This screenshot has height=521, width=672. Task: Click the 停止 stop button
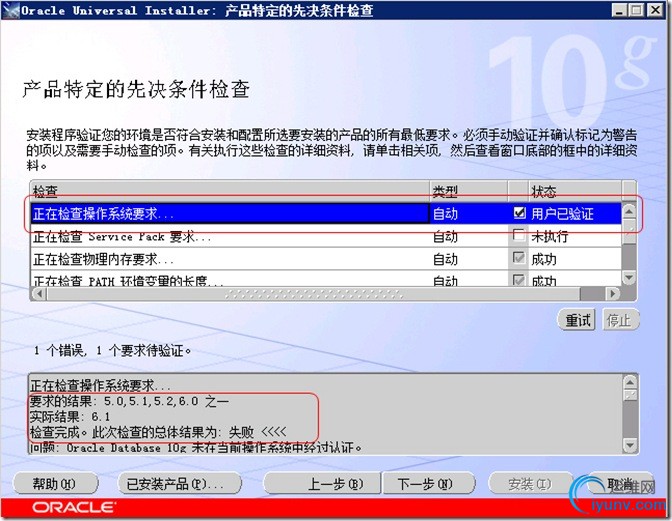620,320
